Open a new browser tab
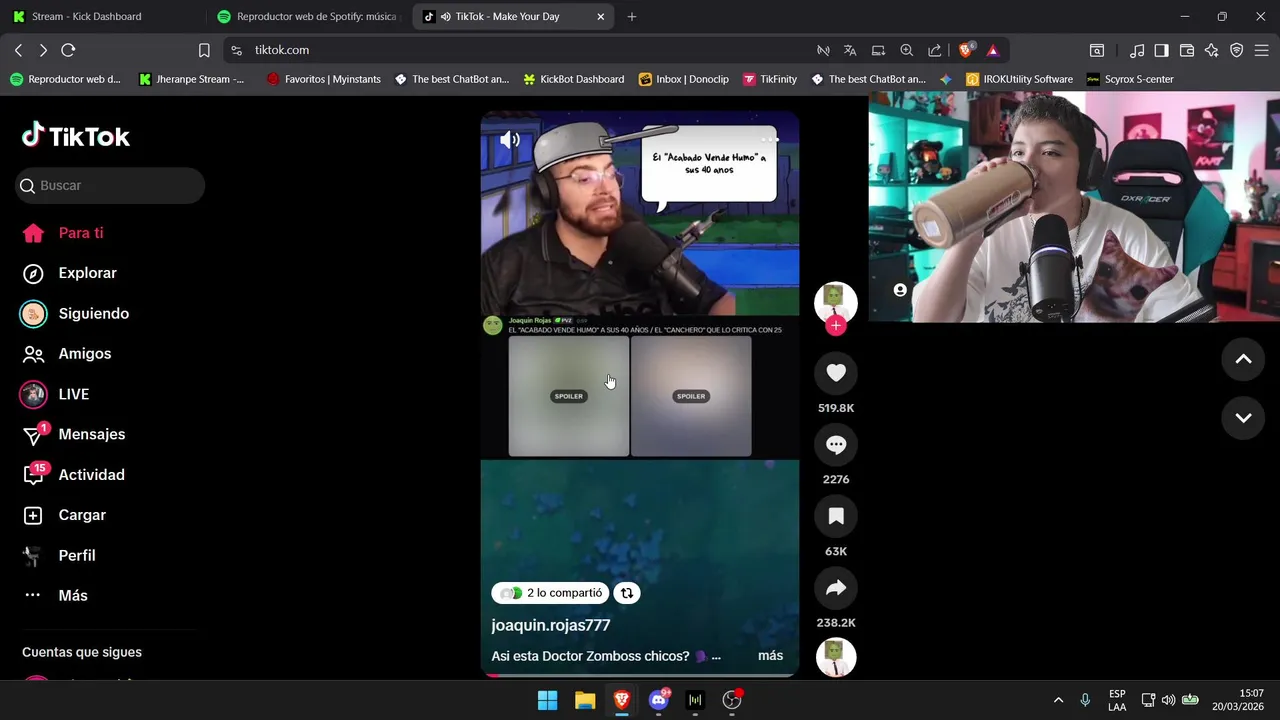 click(631, 17)
